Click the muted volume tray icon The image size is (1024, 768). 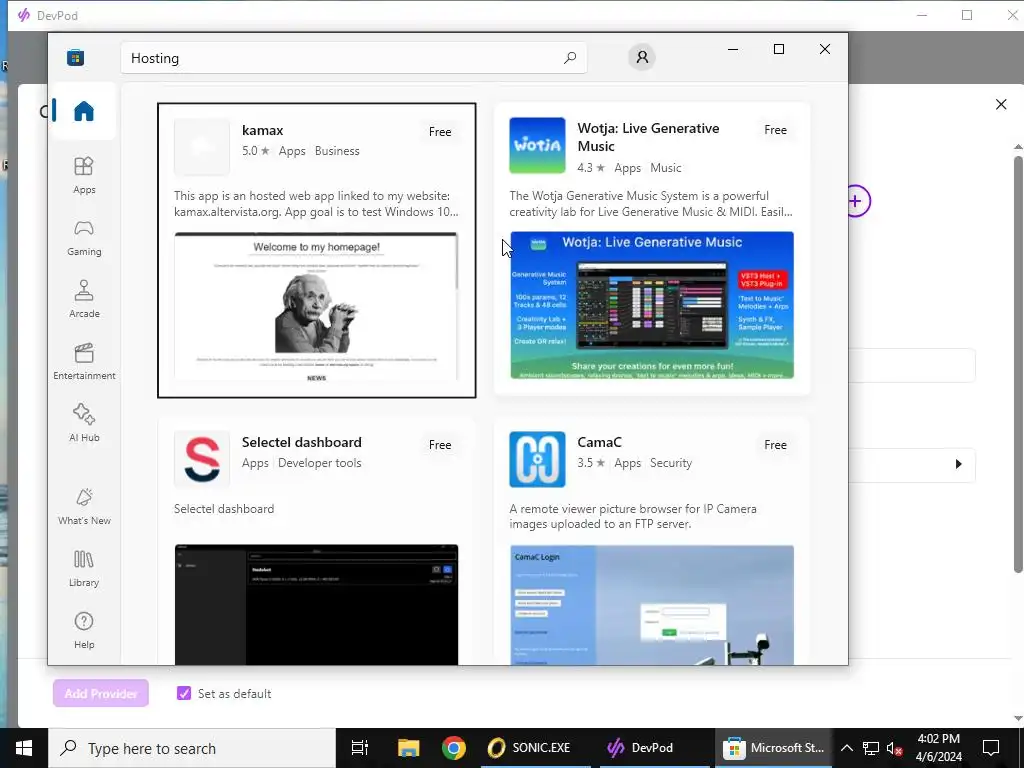pos(894,748)
